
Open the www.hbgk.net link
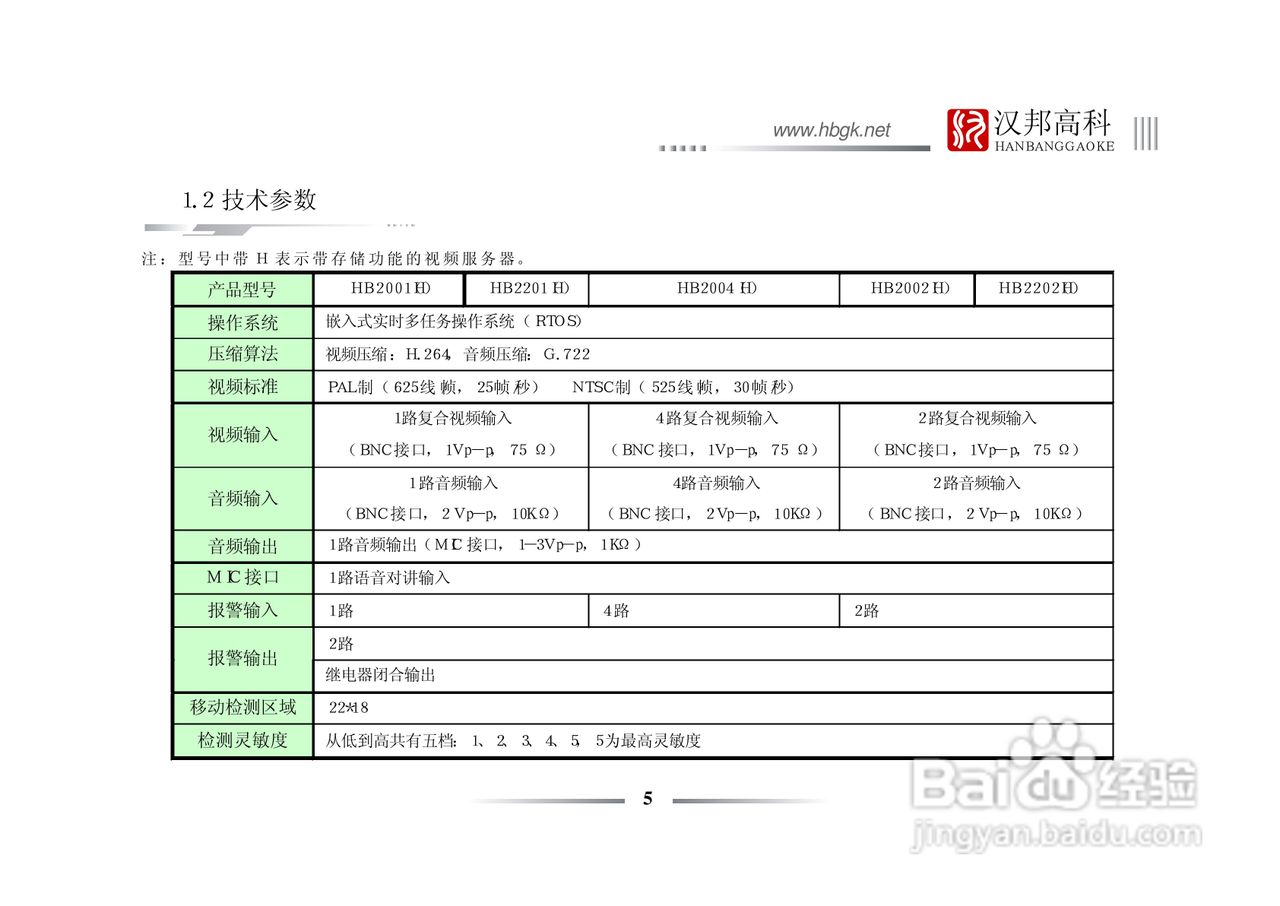point(832,130)
